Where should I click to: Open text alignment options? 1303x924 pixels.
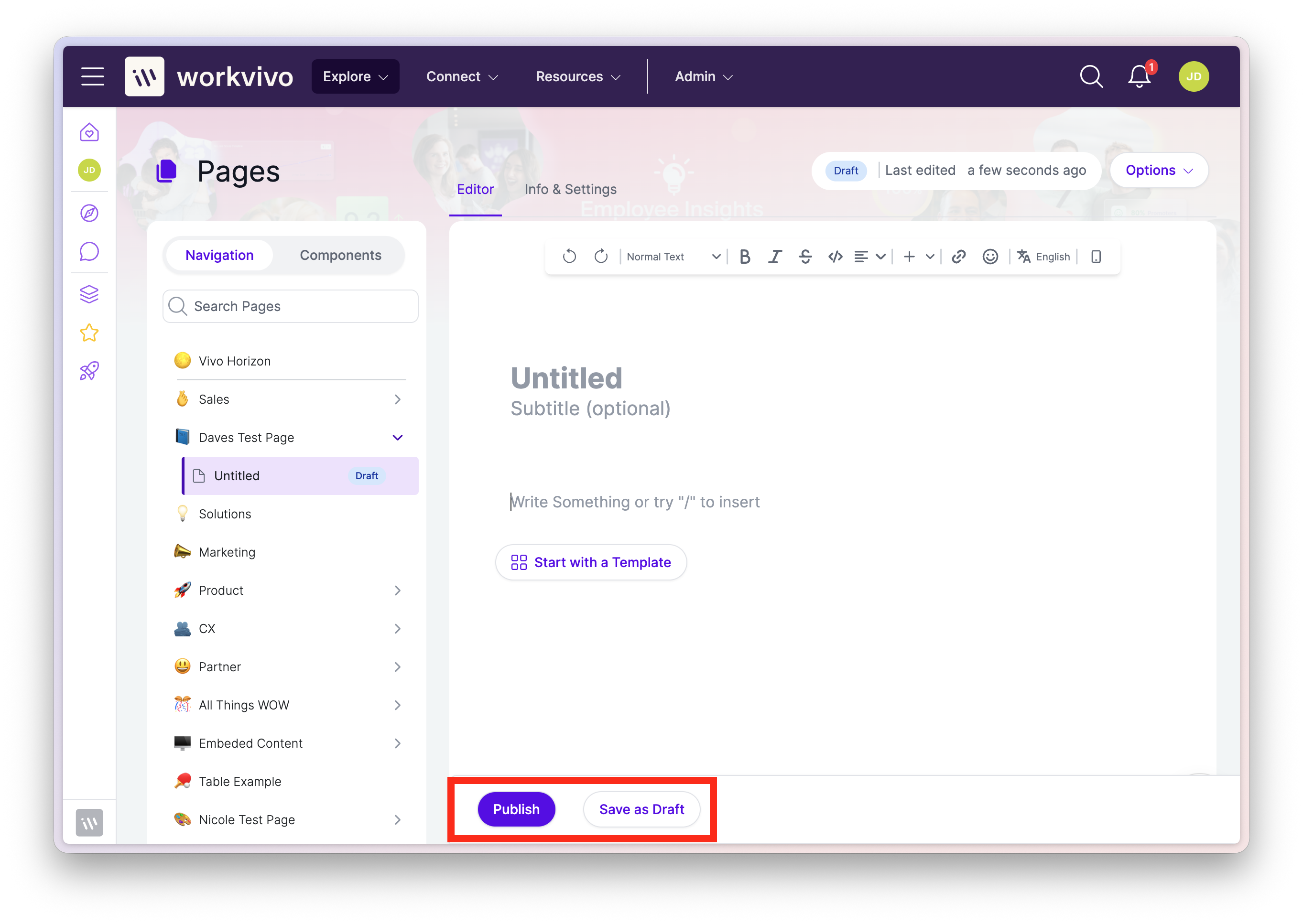click(x=869, y=257)
